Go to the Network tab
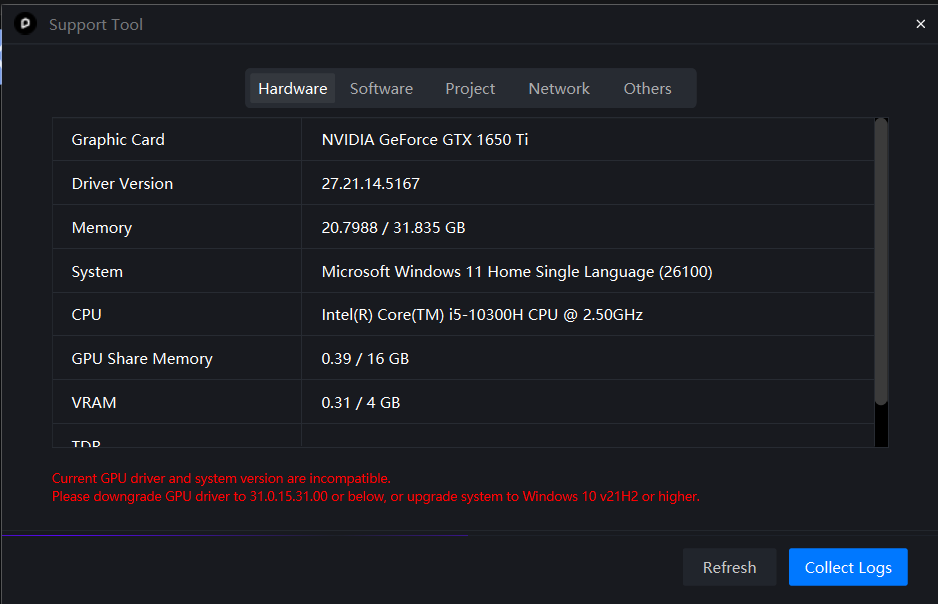Image resolution: width=938 pixels, height=604 pixels. [559, 89]
